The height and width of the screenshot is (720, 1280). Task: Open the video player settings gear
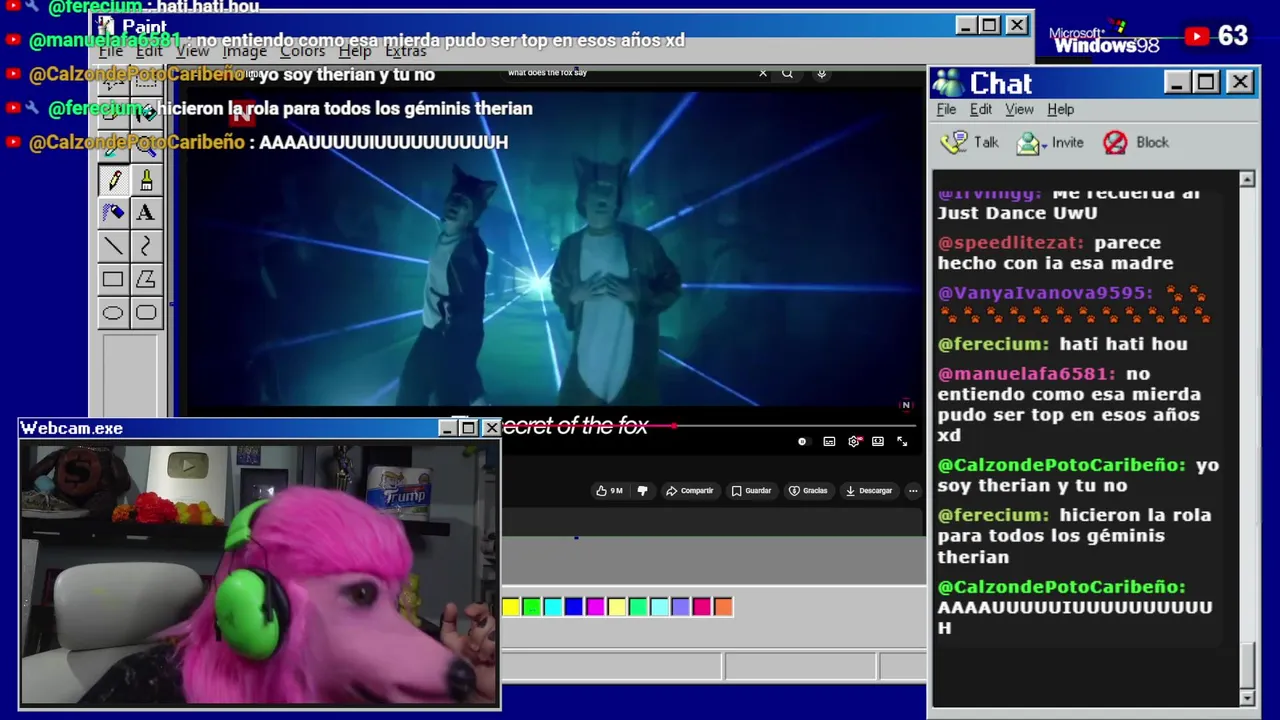pos(854,441)
